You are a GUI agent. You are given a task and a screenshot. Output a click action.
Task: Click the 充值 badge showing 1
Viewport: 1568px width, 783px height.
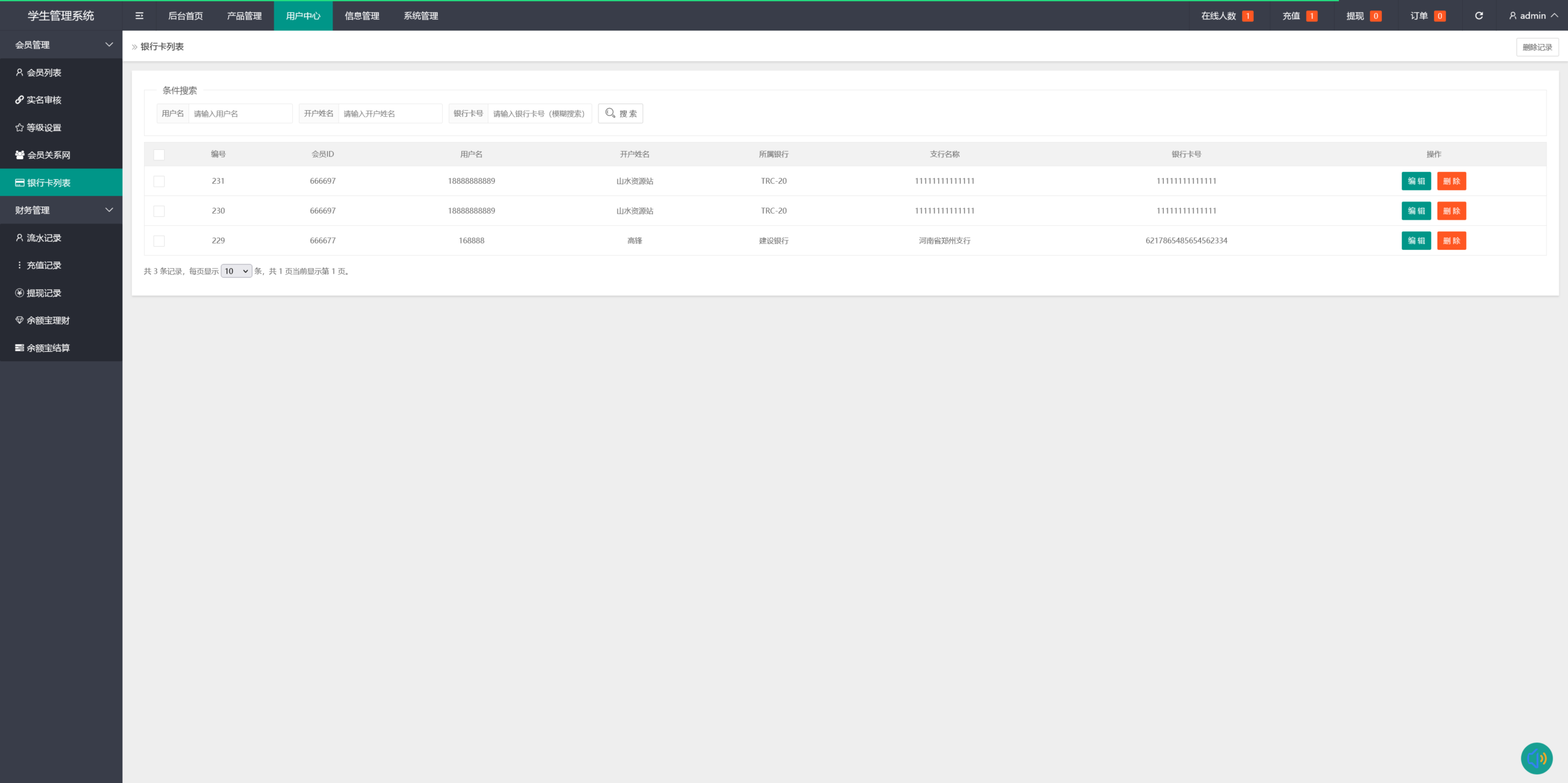click(1312, 16)
